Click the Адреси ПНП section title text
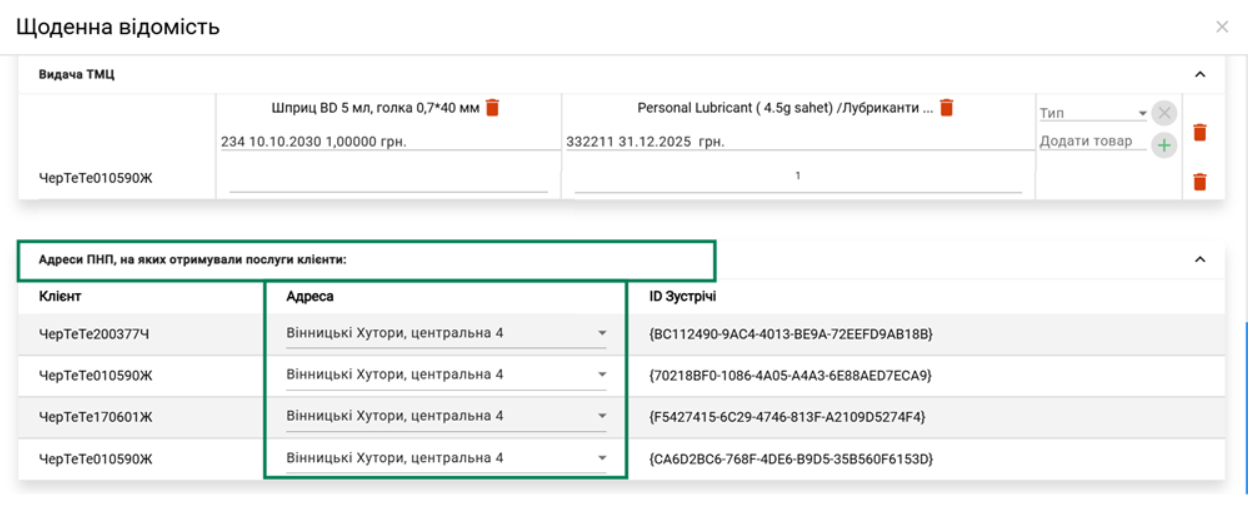 click(192, 259)
